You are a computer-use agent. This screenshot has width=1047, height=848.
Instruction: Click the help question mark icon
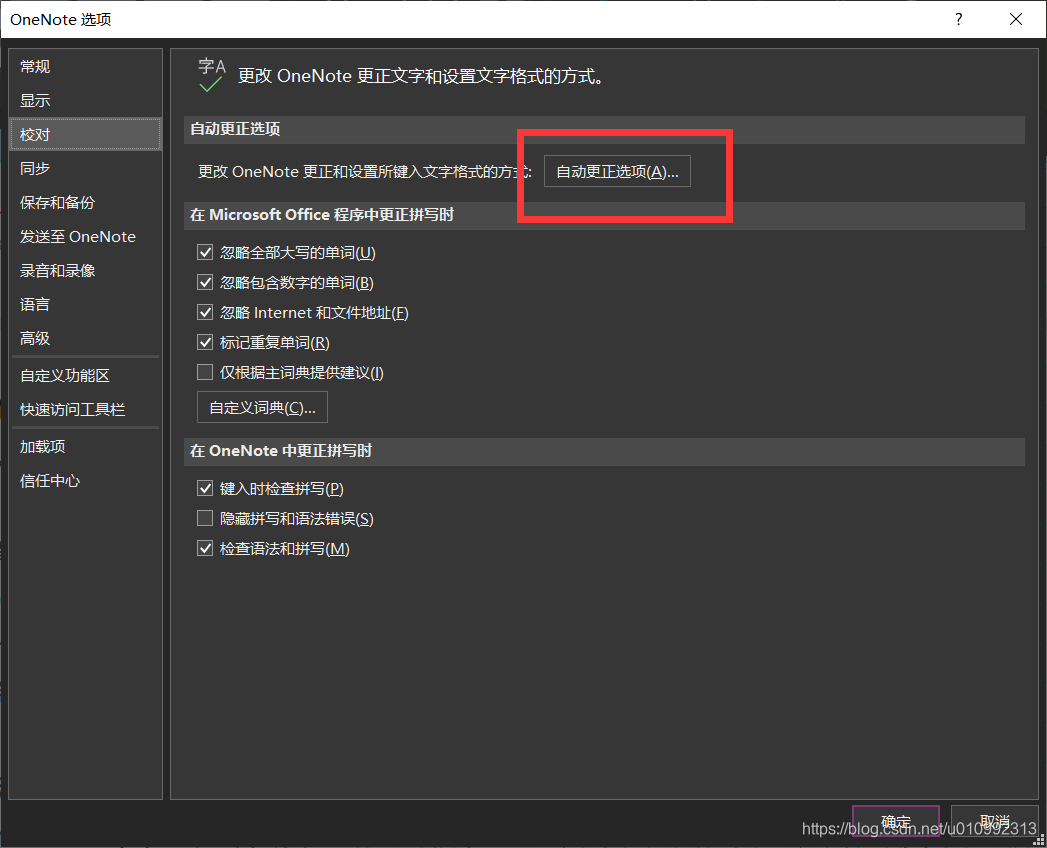(958, 19)
